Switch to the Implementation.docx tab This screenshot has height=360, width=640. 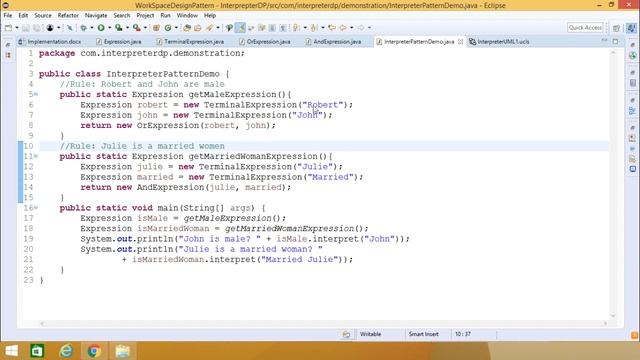tap(51, 42)
